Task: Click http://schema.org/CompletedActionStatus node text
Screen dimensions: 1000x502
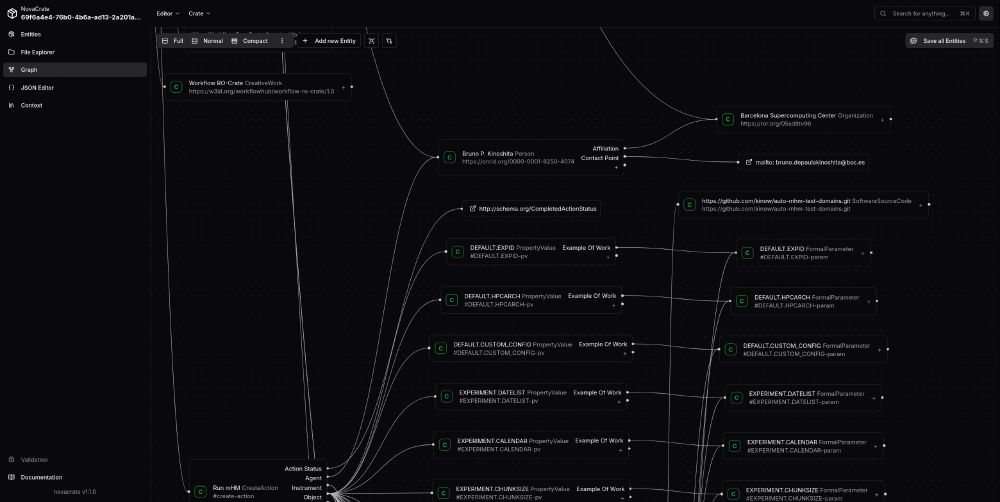Action: 538,209
